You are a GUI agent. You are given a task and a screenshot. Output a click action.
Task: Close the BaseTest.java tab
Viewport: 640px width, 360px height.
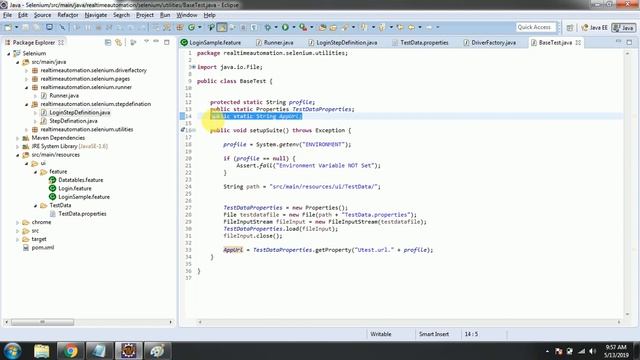578,42
